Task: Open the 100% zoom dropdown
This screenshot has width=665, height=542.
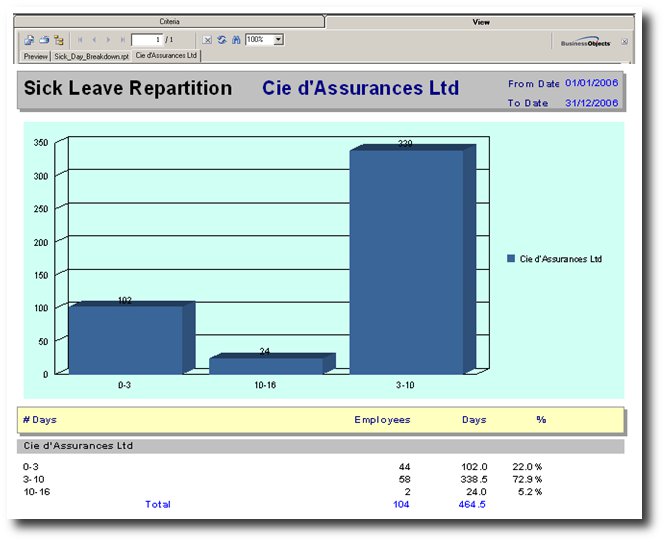Action: (x=278, y=40)
